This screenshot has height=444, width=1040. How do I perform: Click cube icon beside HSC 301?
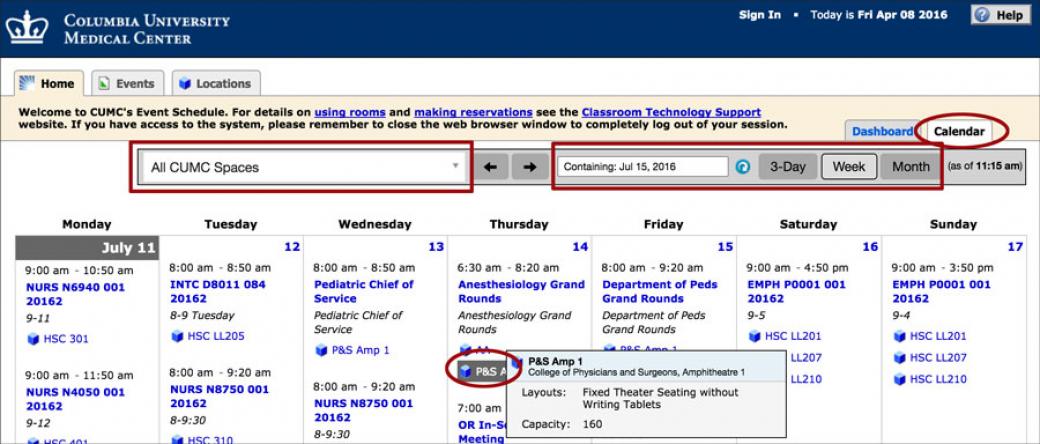click(x=33, y=339)
